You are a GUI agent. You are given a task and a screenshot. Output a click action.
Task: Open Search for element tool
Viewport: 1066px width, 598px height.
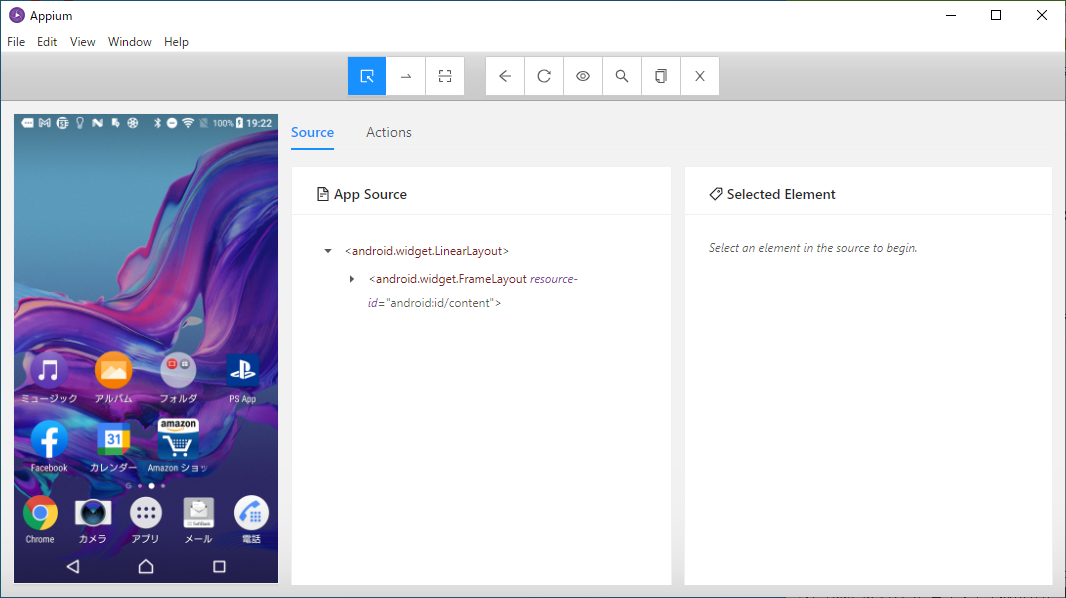pyautogui.click(x=621, y=76)
